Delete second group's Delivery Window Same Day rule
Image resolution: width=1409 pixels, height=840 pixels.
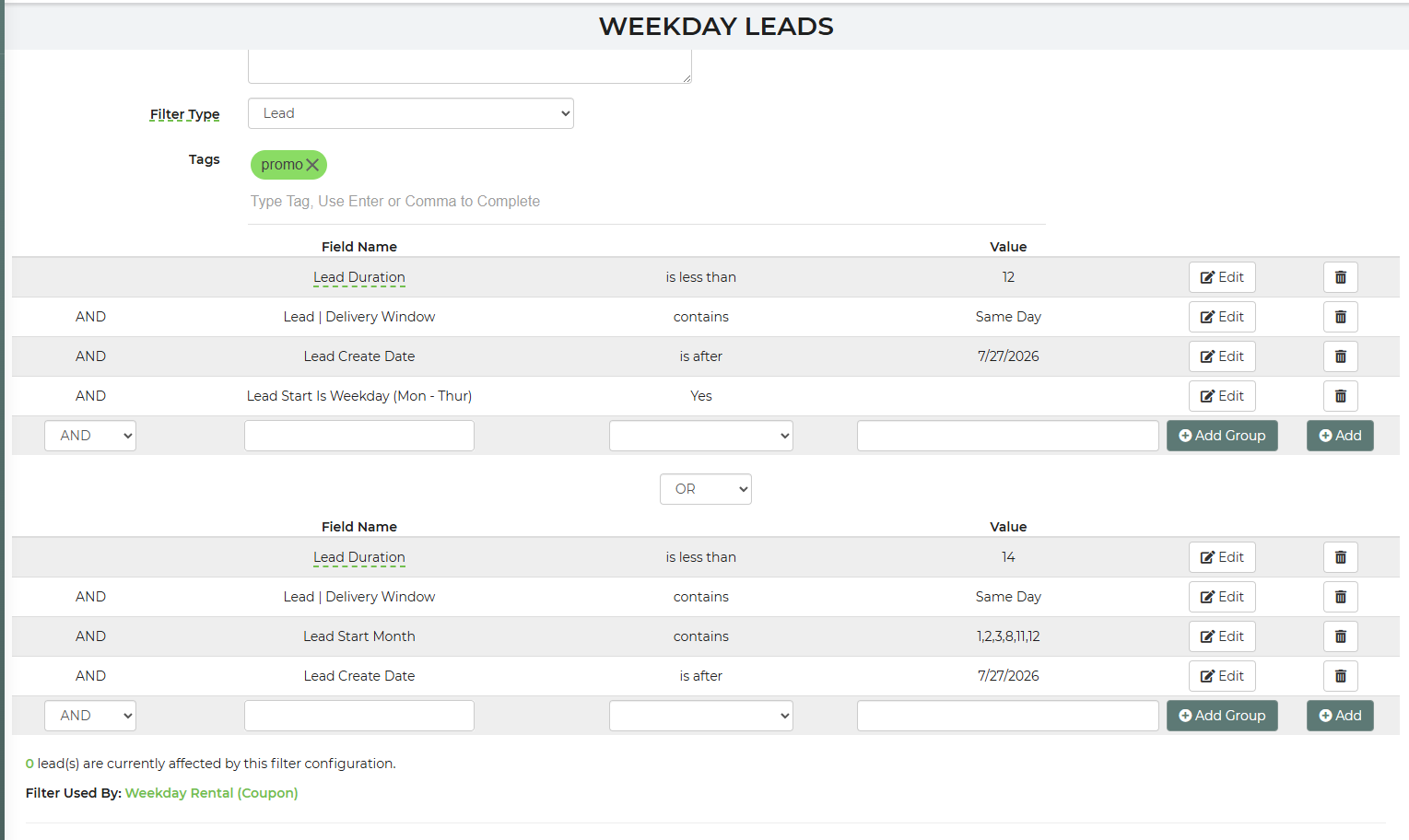1341,597
